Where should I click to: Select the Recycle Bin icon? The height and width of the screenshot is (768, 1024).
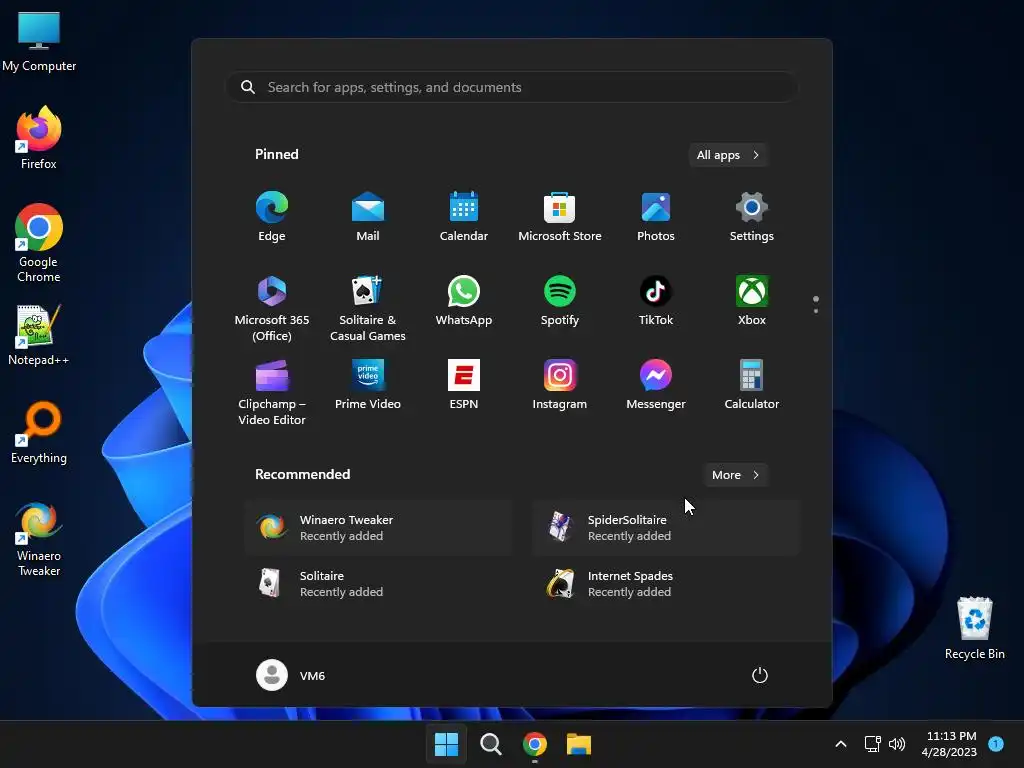(974, 628)
